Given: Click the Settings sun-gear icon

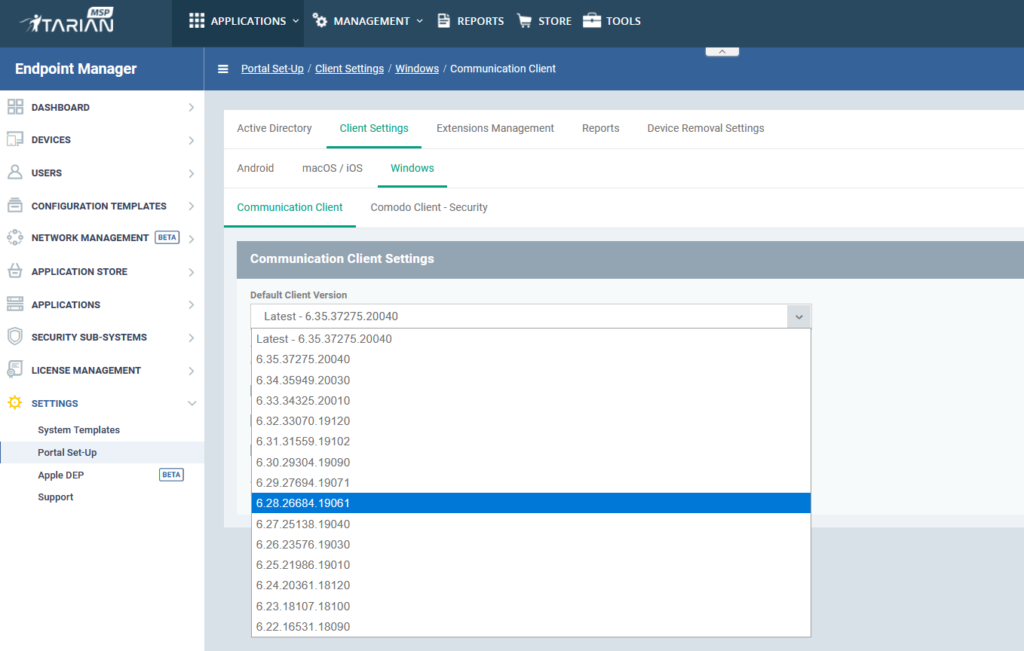Looking at the screenshot, I should (15, 403).
